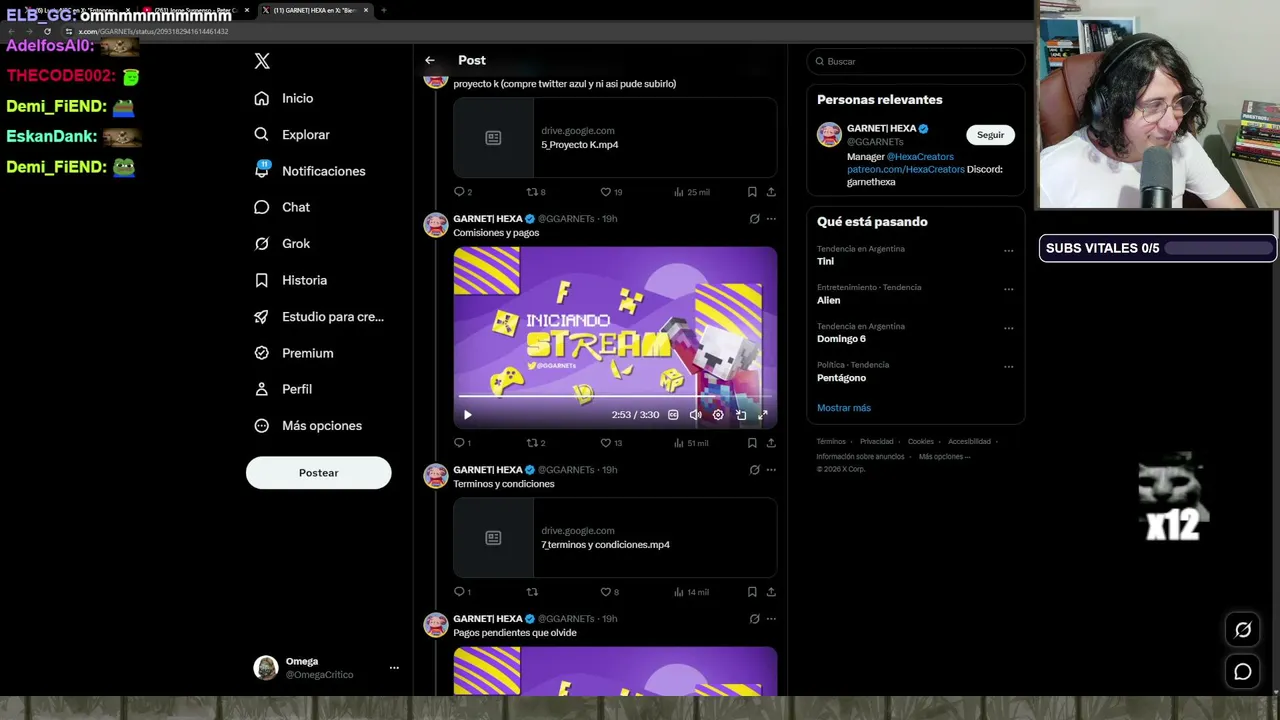Toggle video fullscreen mode
This screenshot has width=1280, height=720.
coord(763,414)
